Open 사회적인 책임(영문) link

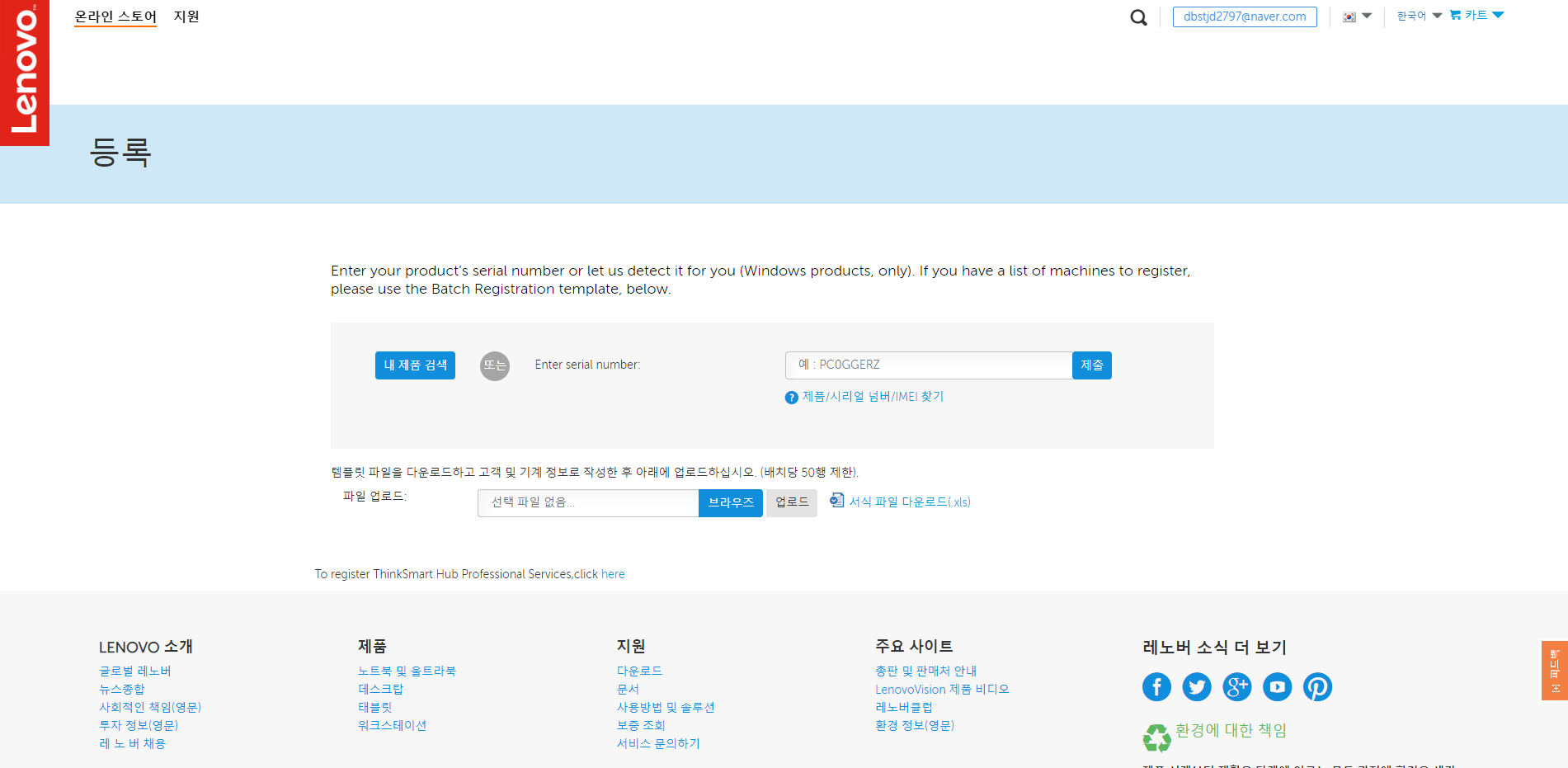click(150, 708)
